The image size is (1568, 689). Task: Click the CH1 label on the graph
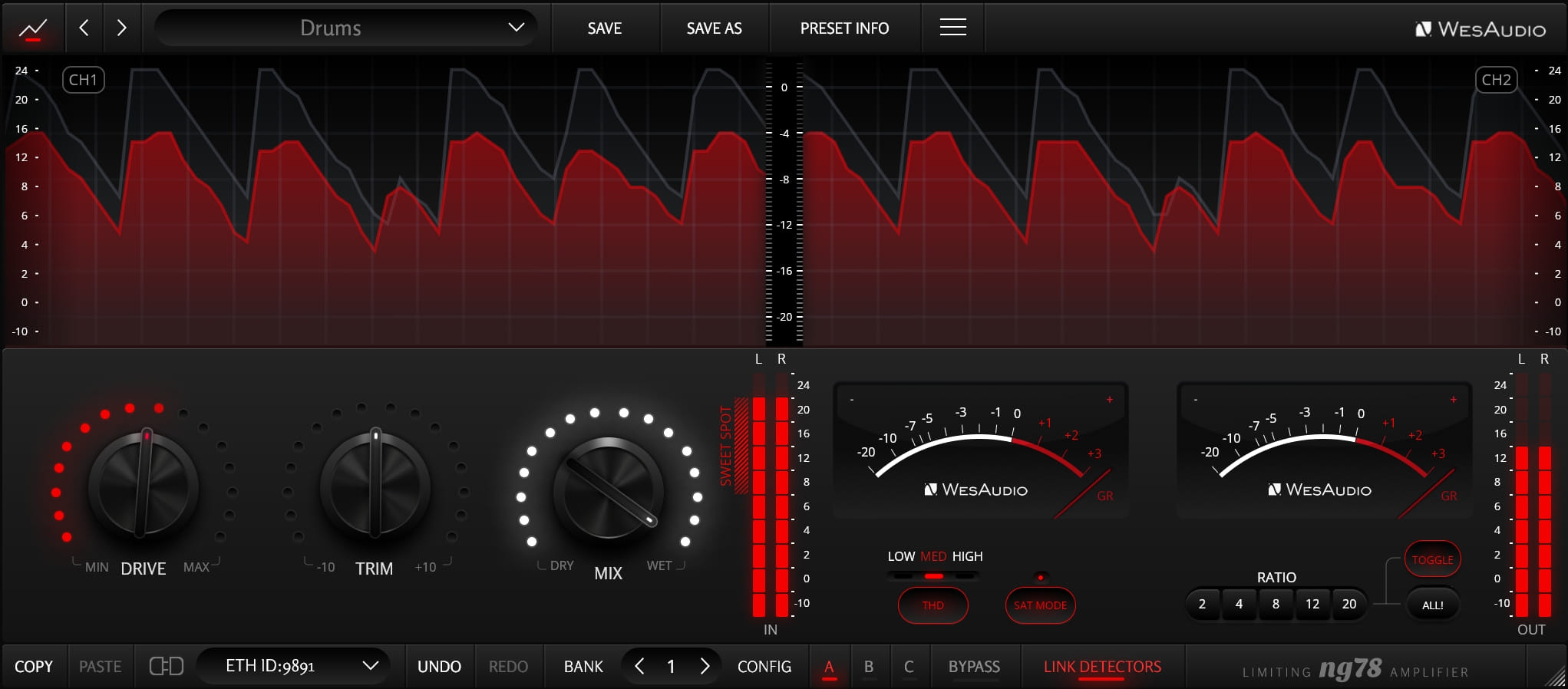(x=83, y=80)
